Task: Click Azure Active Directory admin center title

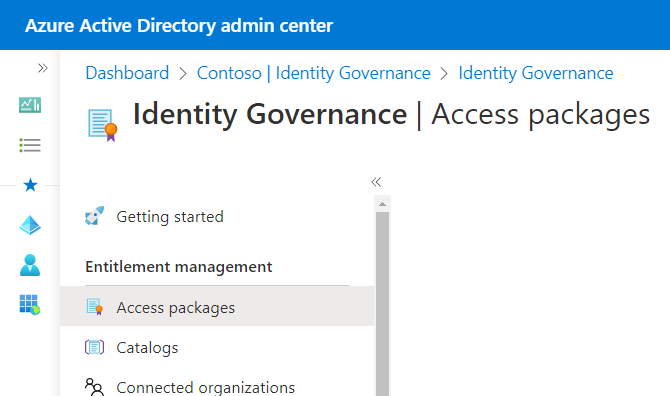Action: tap(179, 26)
